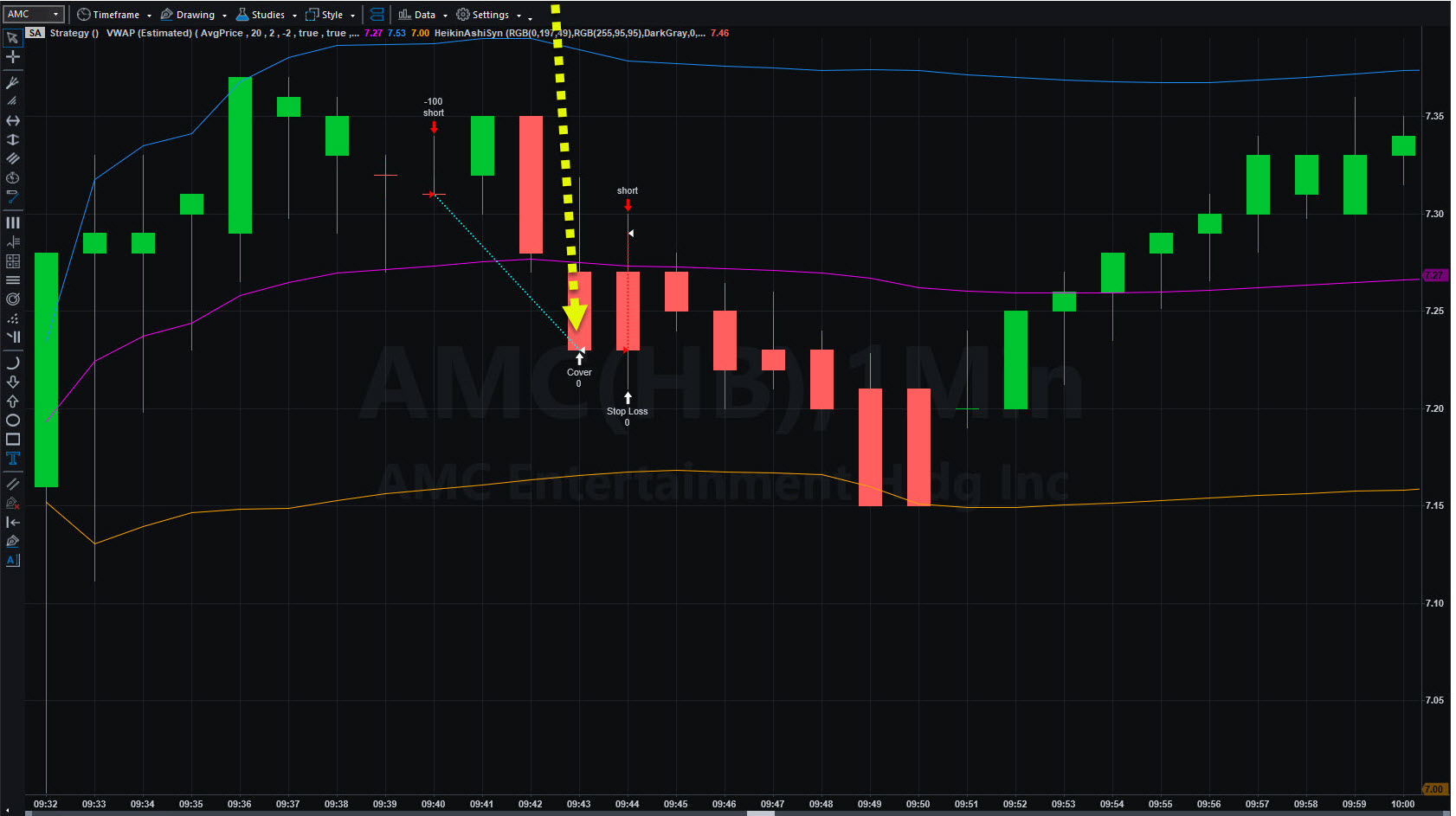Open the AMC symbol selector dropdown
Viewport: 1456px width, 816px height.
click(x=34, y=14)
